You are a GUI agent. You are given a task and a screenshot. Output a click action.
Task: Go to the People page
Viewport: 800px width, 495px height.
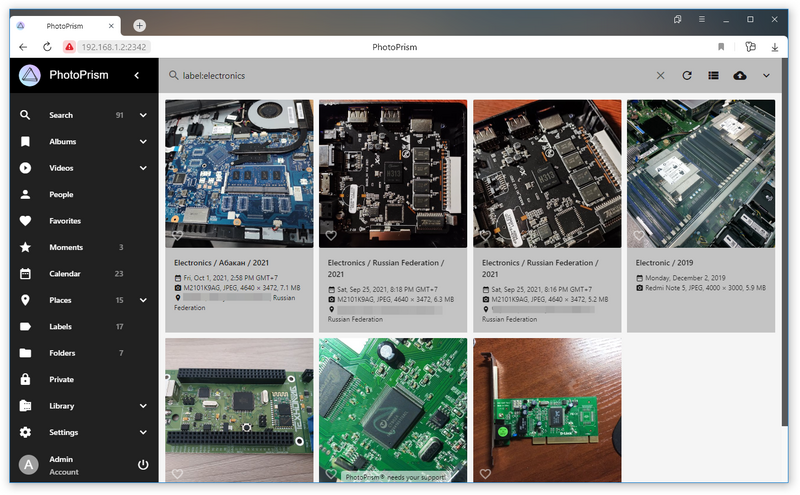pos(61,194)
